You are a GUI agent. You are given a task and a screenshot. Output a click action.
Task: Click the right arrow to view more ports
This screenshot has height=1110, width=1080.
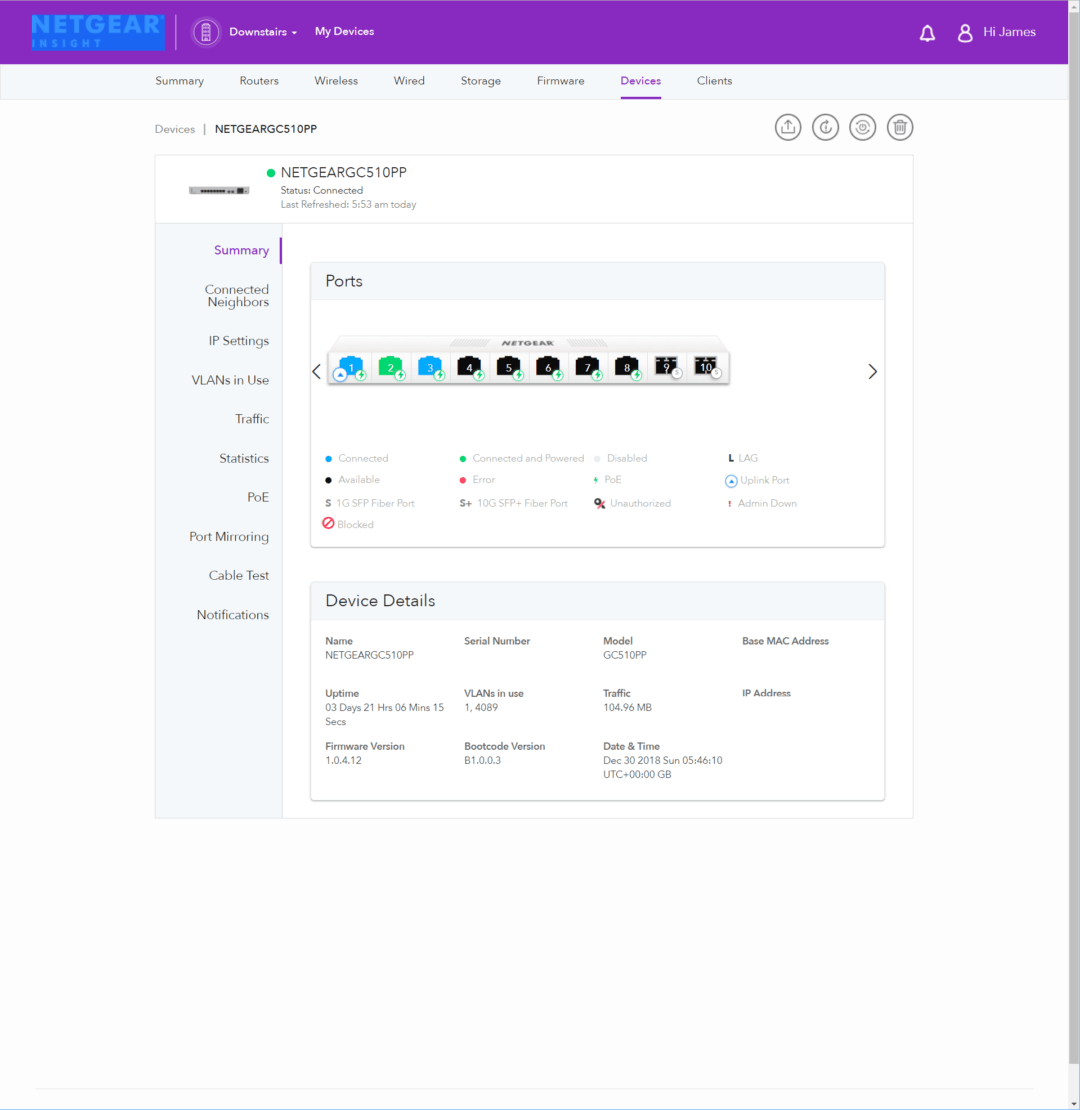[872, 371]
